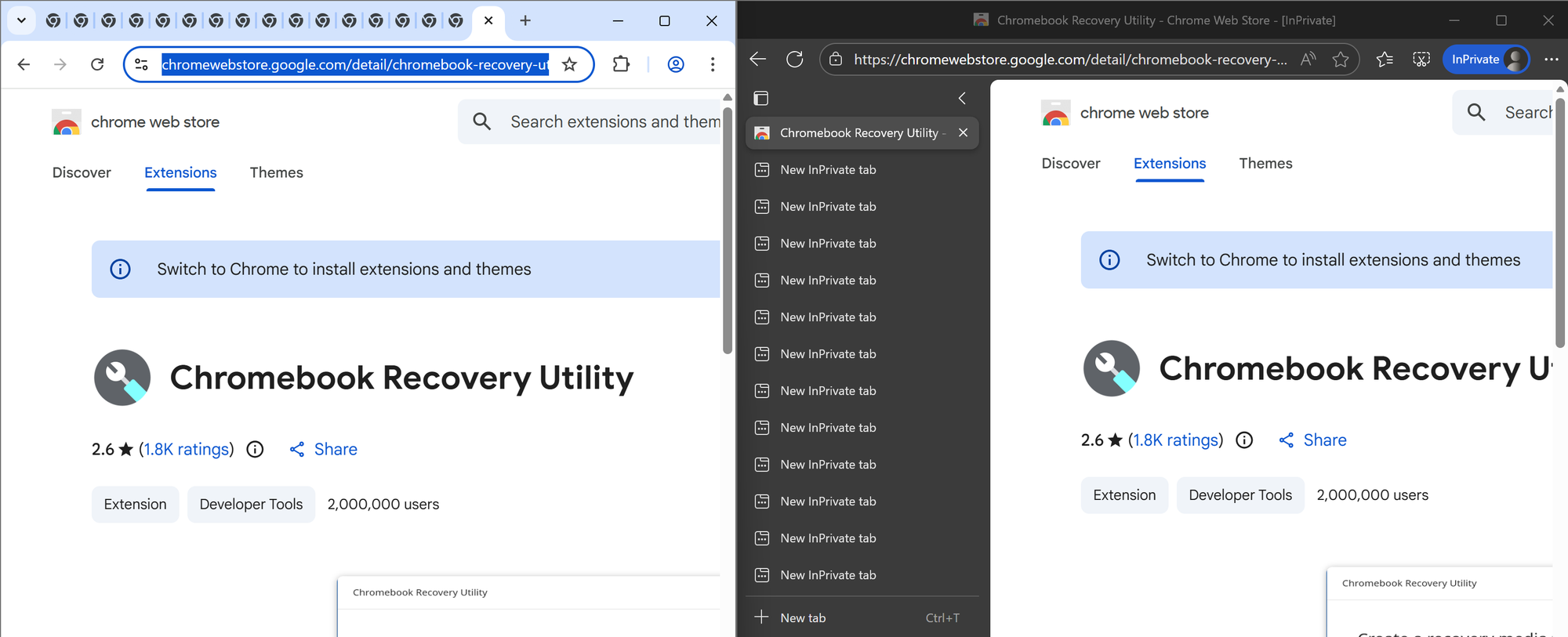Open the Chrome profile avatar icon

pyautogui.click(x=675, y=64)
